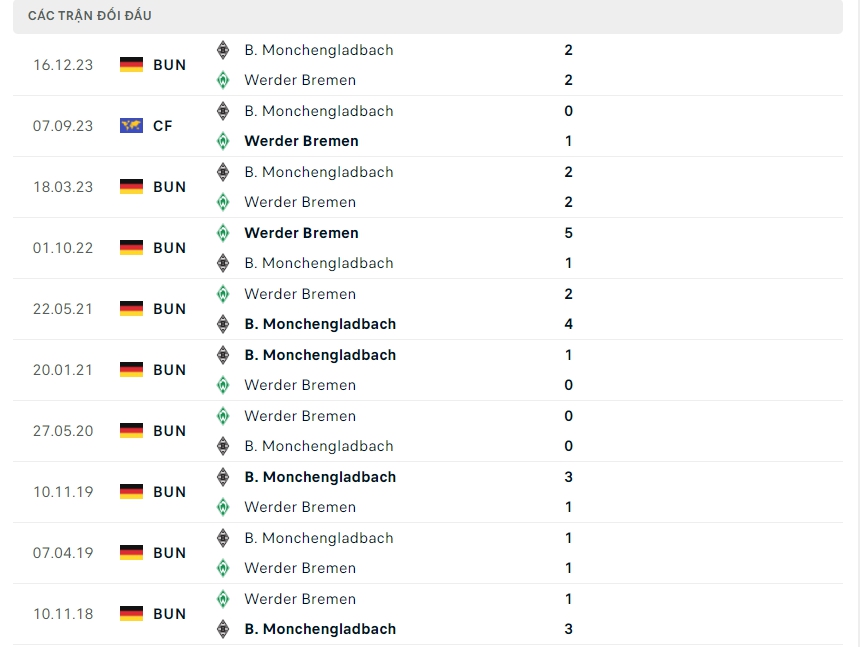
Task: Open bold Werder Bremen link from 07.09.23 match
Action: point(301,141)
